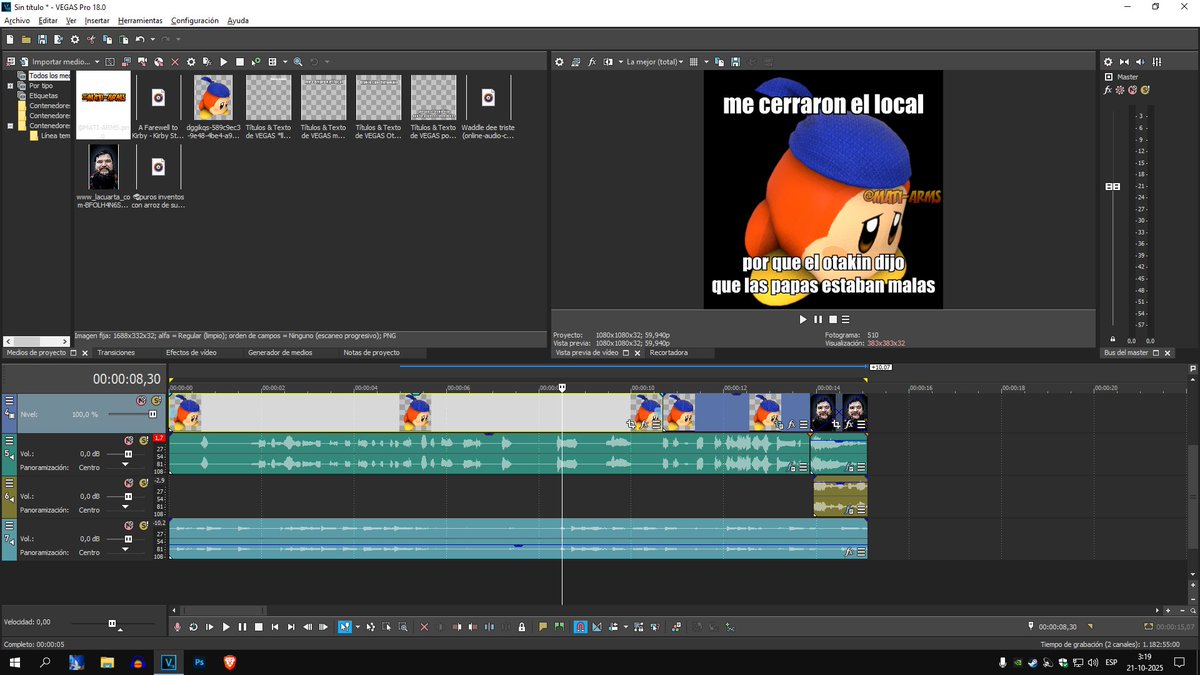Screen dimensions: 1200x675
Task: Open project properties gear in main toolbar
Action: [75, 39]
